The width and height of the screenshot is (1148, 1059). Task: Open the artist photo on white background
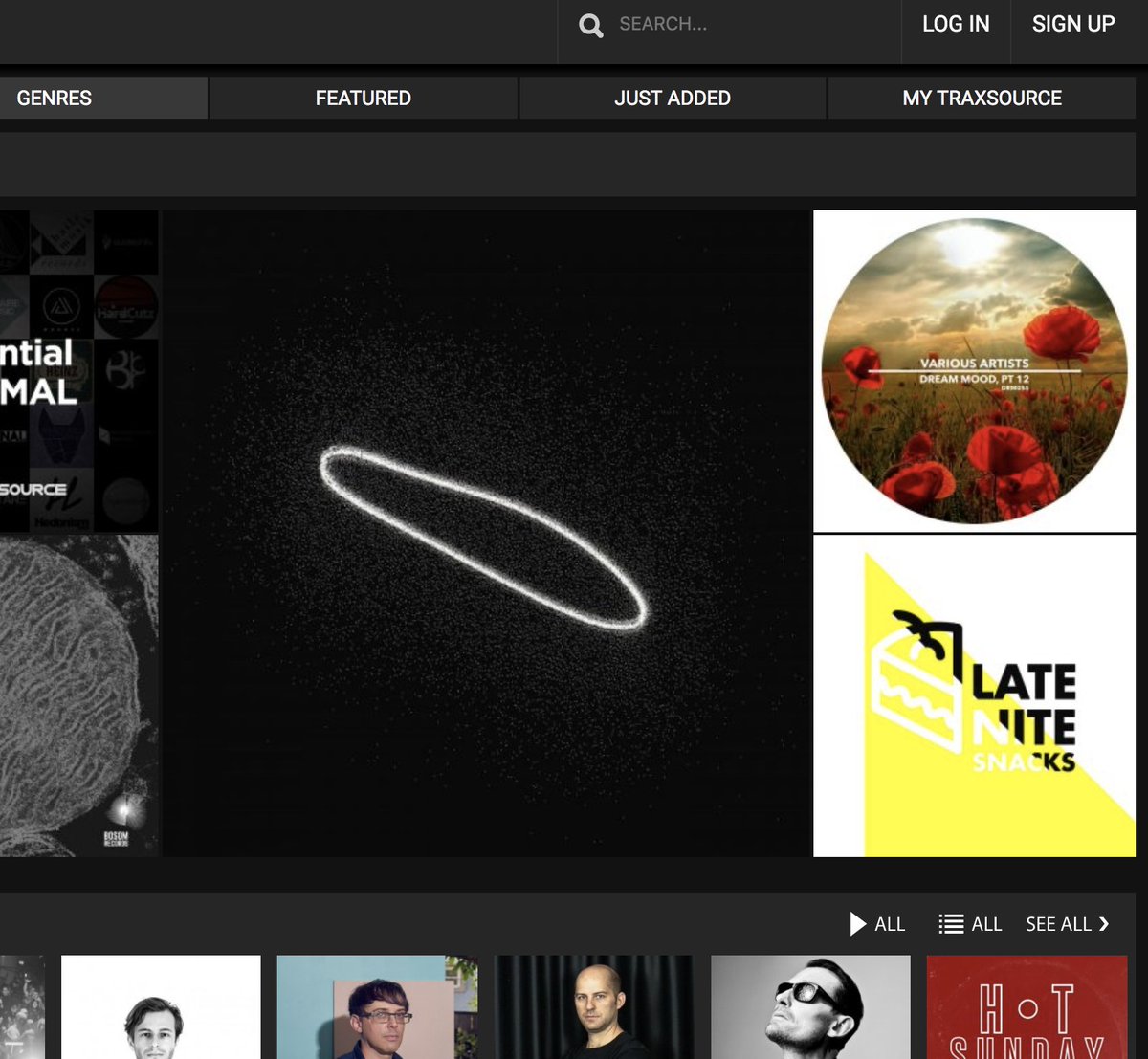tap(161, 1006)
